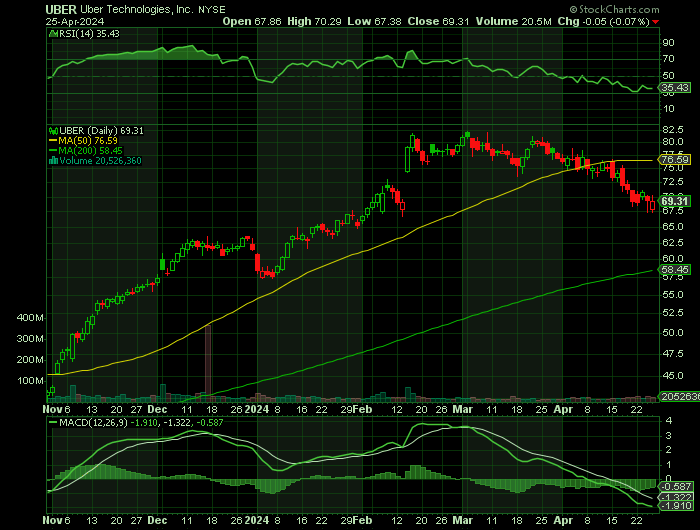Click the 'Mar' label on MACD panel date axis

pos(462,521)
